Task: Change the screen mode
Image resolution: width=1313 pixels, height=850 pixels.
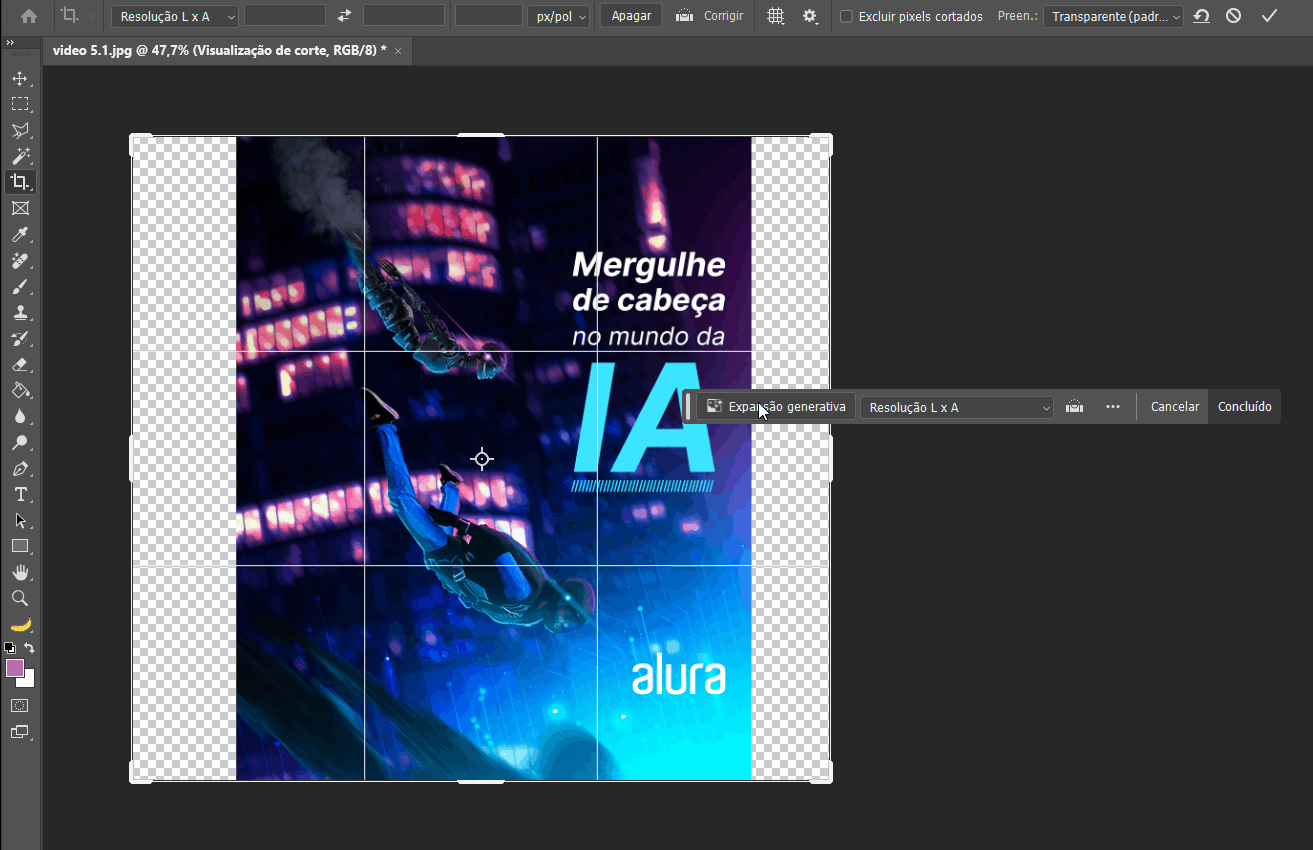Action: [19, 732]
